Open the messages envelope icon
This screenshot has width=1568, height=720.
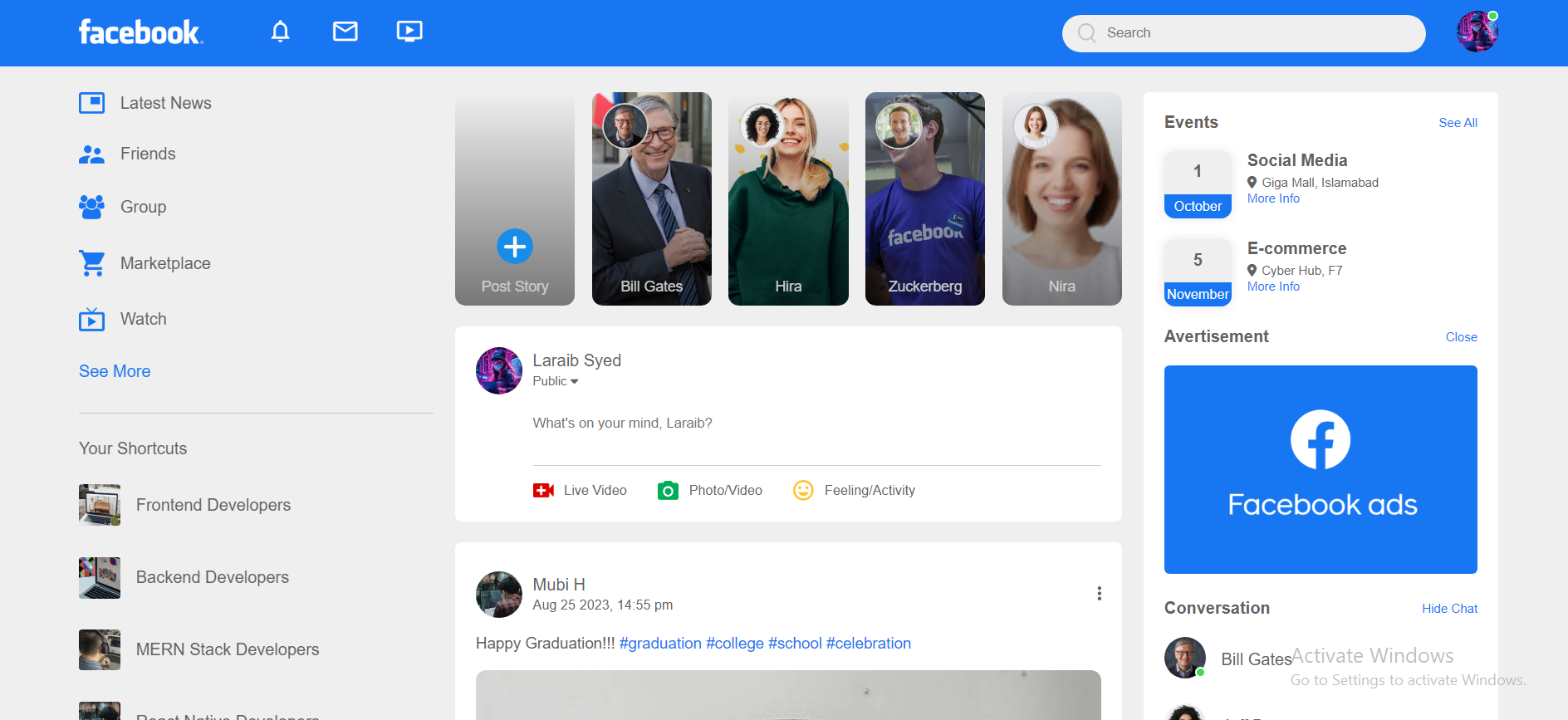point(345,32)
